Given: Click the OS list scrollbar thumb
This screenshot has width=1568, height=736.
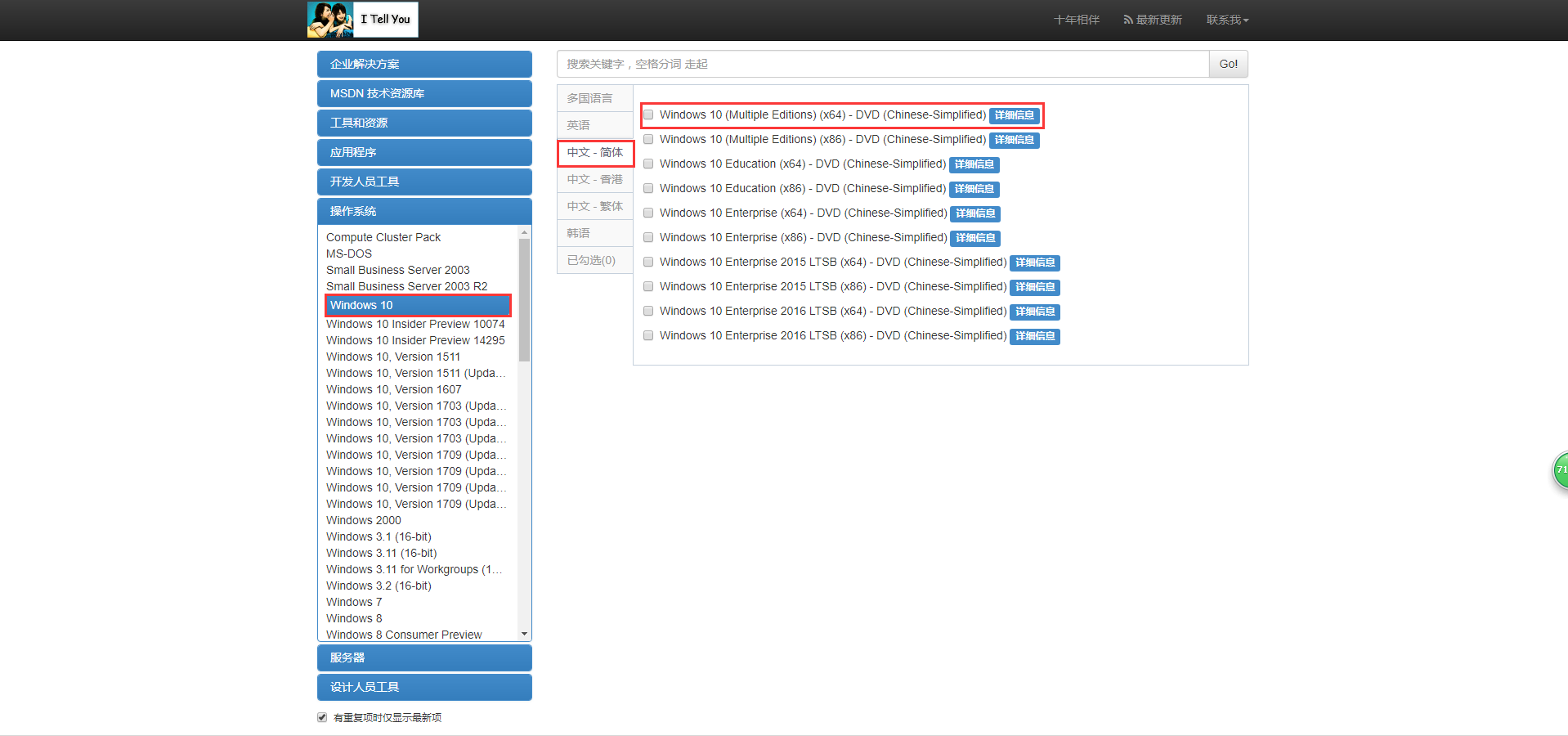Looking at the screenshot, I should (x=524, y=300).
